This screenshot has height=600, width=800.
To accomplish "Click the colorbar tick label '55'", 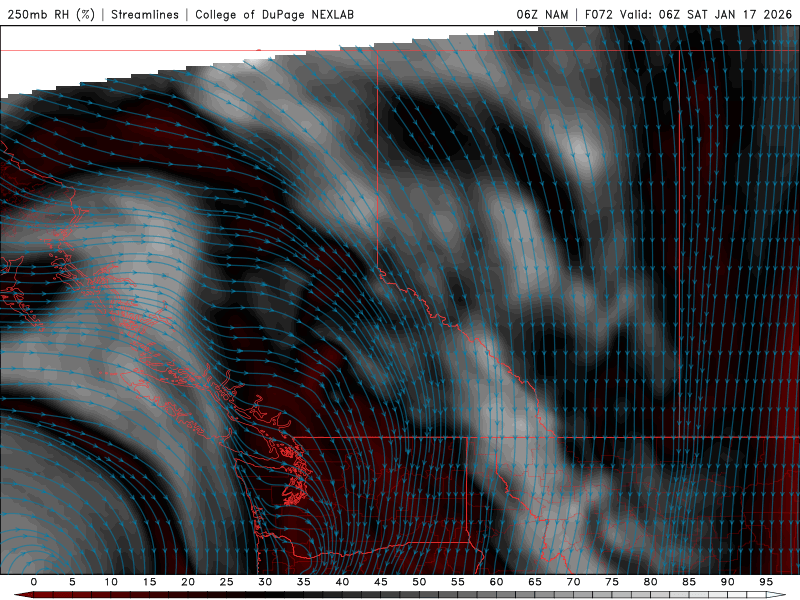I will click(458, 582).
